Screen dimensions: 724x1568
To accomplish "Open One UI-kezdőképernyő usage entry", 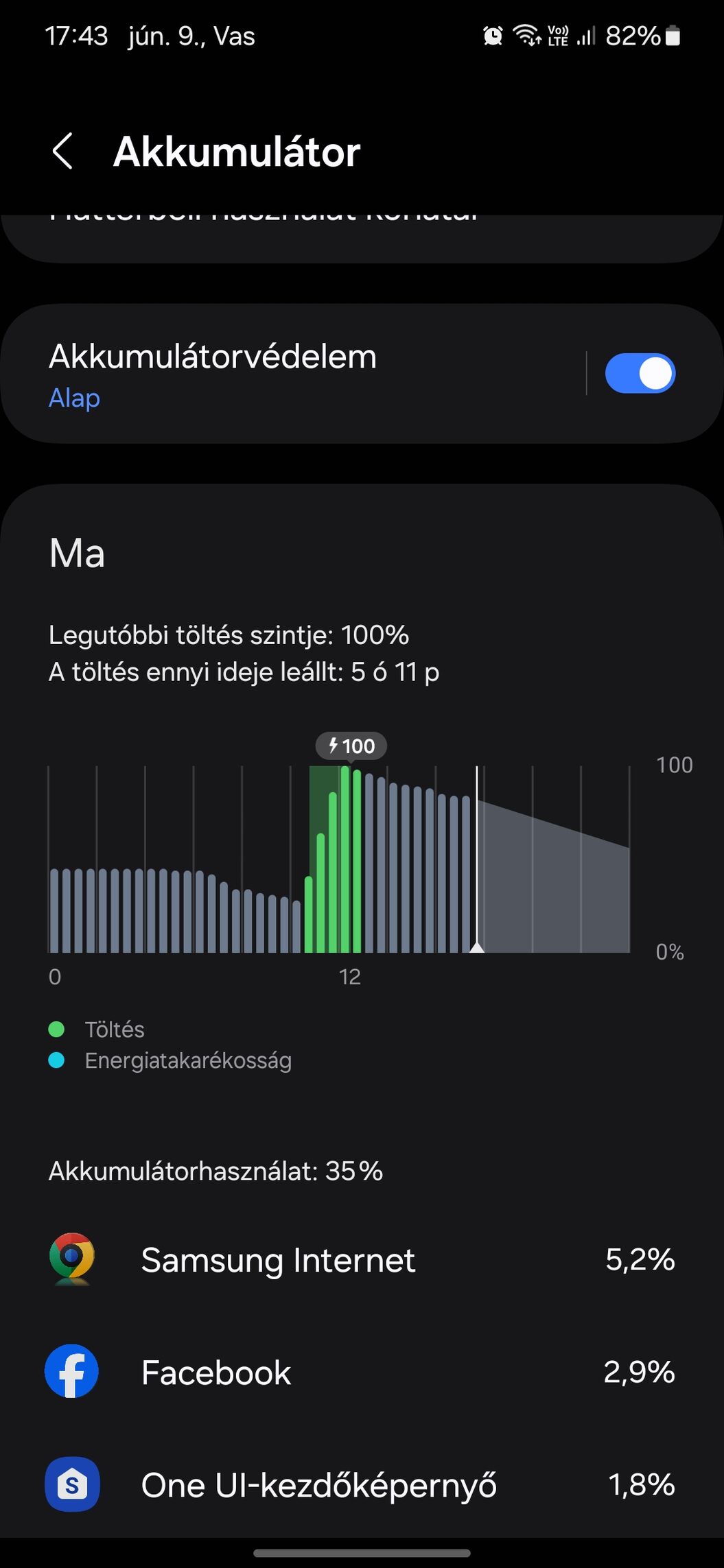I will point(362,1485).
